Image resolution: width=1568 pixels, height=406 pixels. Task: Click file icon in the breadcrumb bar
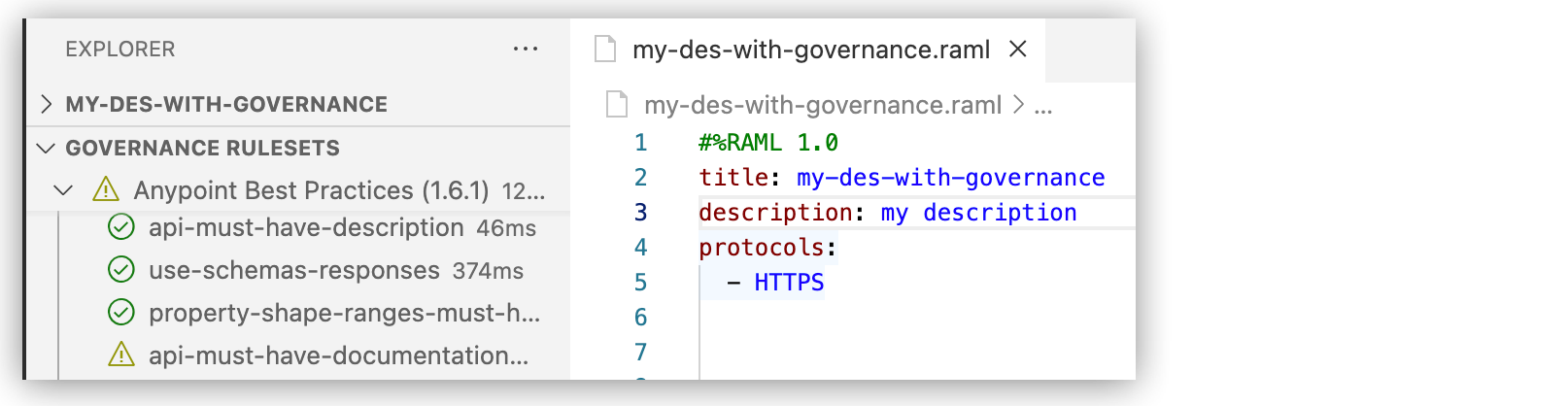[617, 104]
